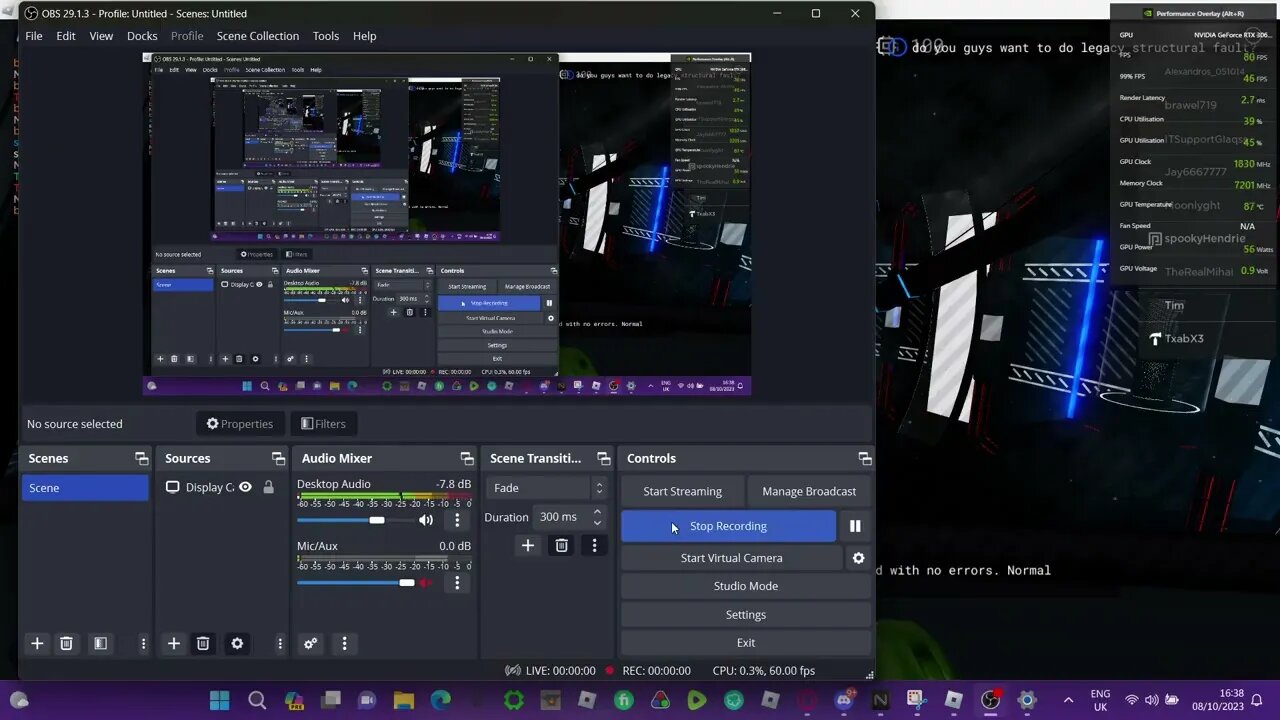
Task: Remove selected source with trash icon
Action: (203, 643)
